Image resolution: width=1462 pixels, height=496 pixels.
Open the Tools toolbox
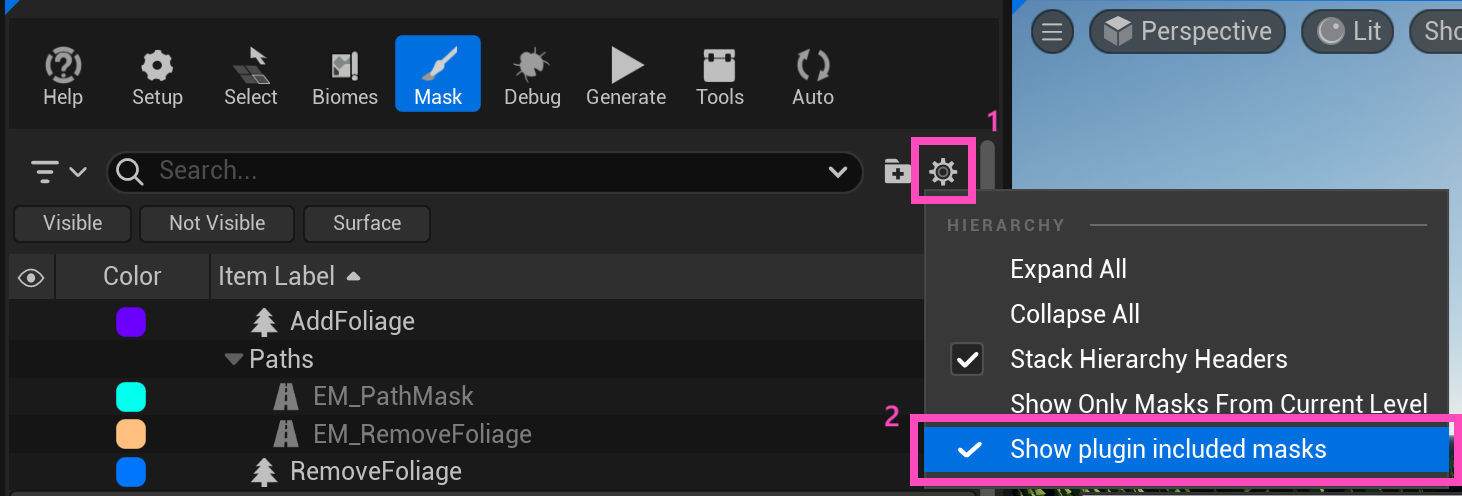720,76
